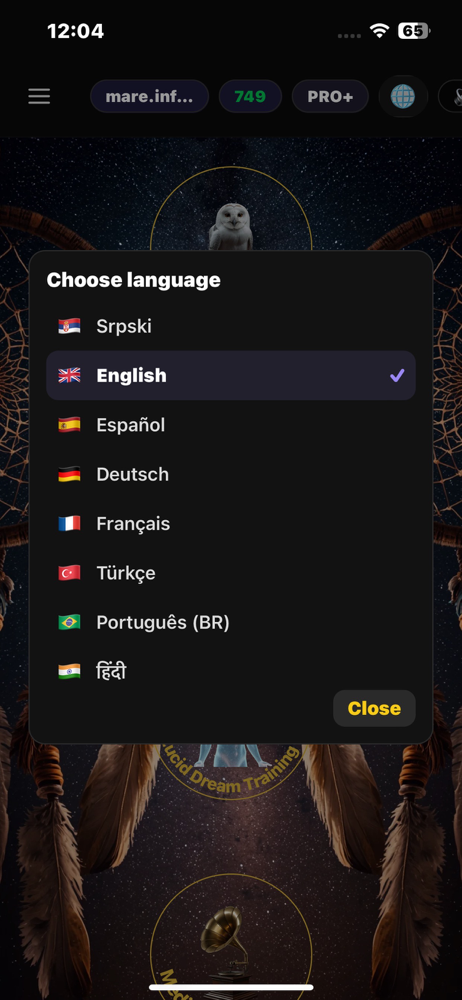462x1000 pixels.
Task: Close the Choose language dialog
Action: (375, 709)
